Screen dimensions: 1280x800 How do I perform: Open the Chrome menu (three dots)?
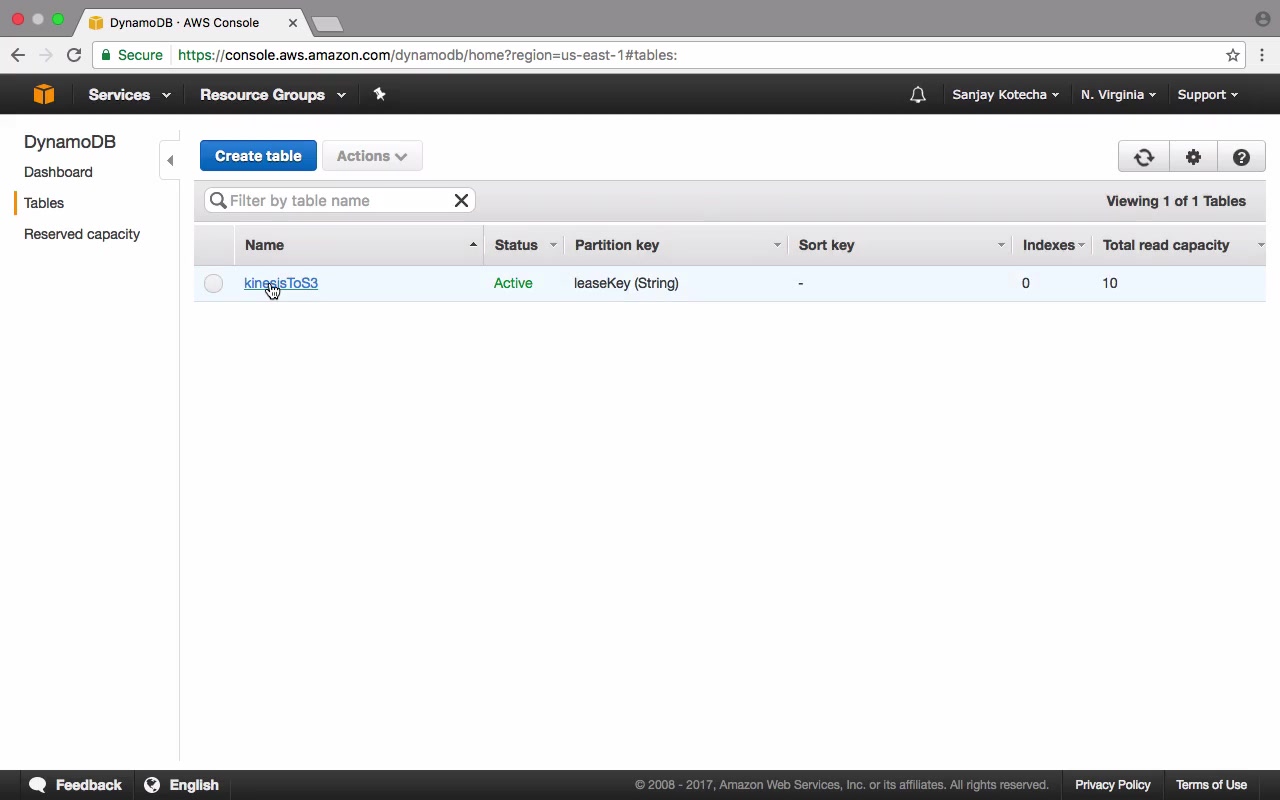tap(1262, 55)
